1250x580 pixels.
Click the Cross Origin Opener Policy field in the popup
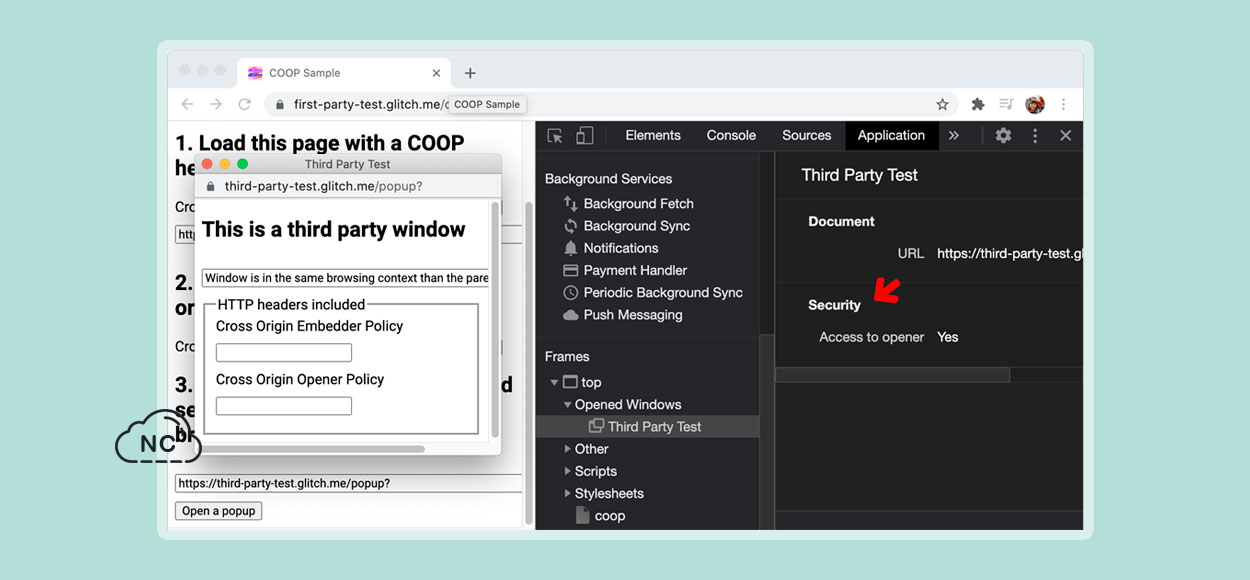[284, 405]
